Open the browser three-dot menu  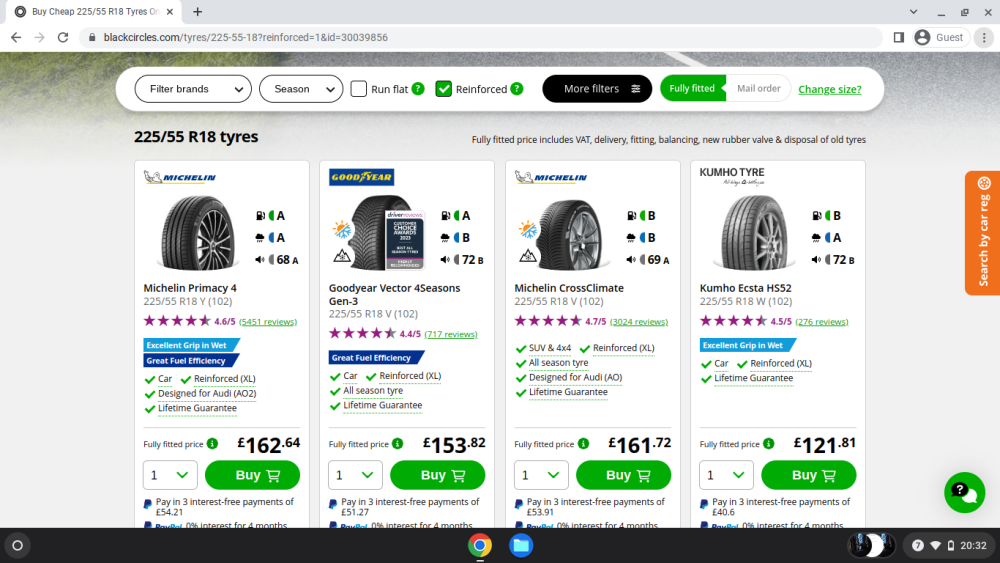984,38
